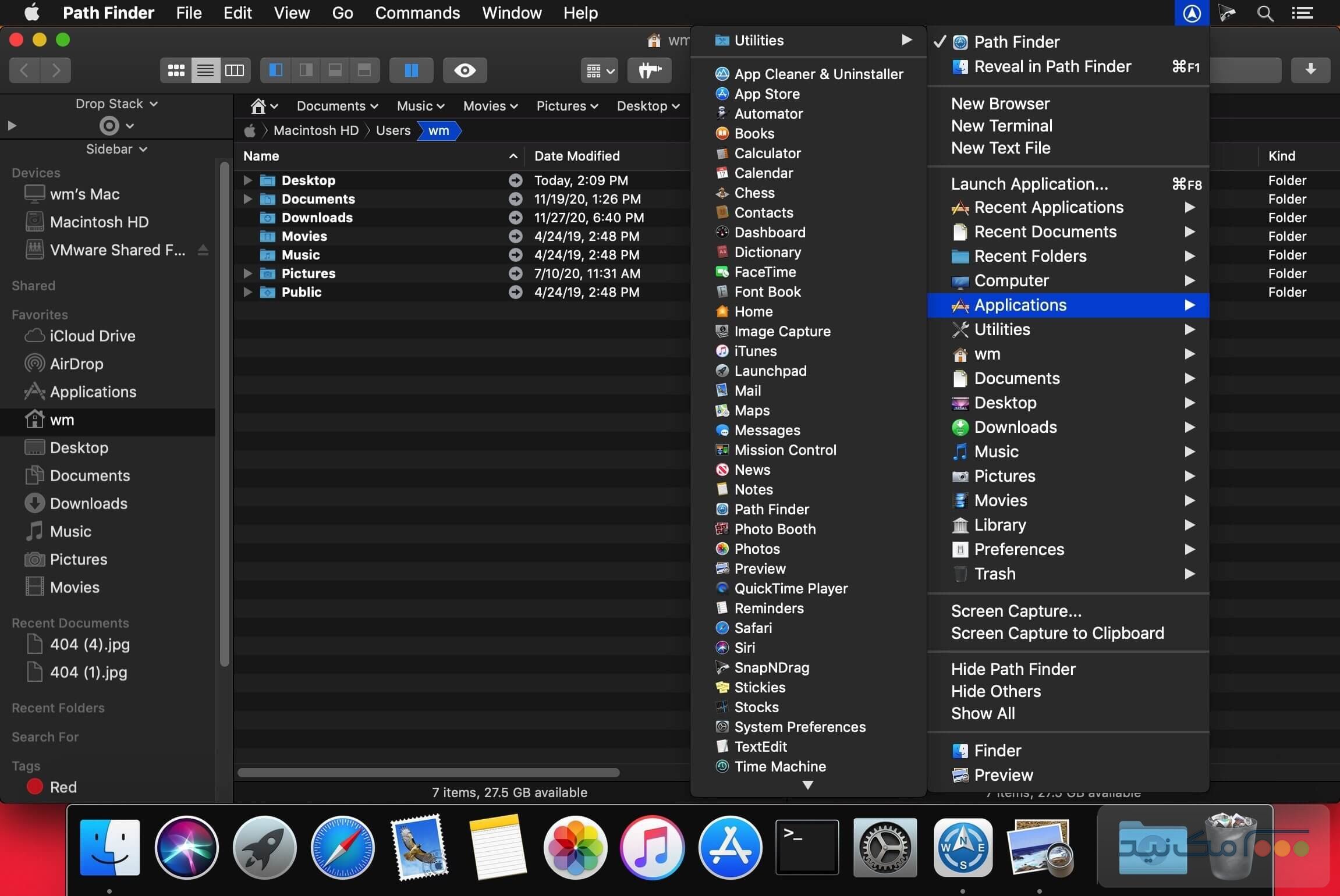Click the Name column header

(x=261, y=156)
